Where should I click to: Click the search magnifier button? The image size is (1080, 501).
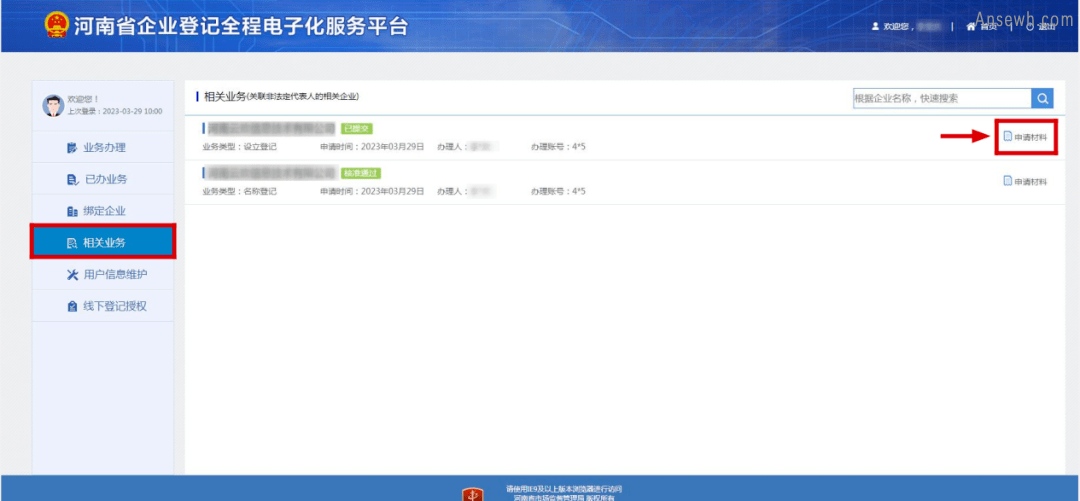pos(1042,98)
